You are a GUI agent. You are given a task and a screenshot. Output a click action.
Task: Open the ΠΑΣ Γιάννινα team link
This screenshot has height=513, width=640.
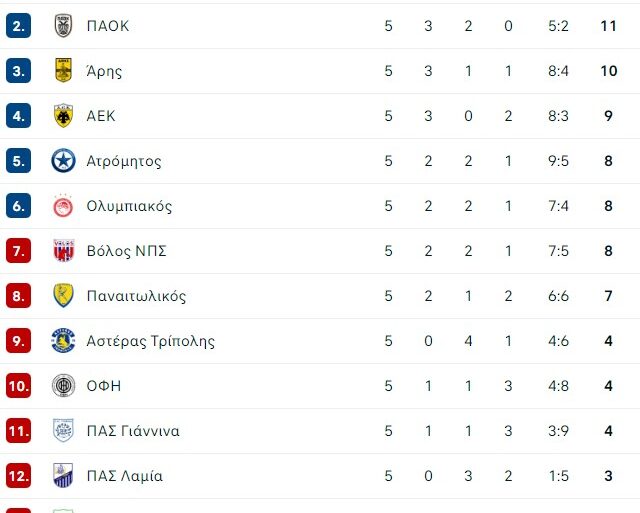(133, 431)
